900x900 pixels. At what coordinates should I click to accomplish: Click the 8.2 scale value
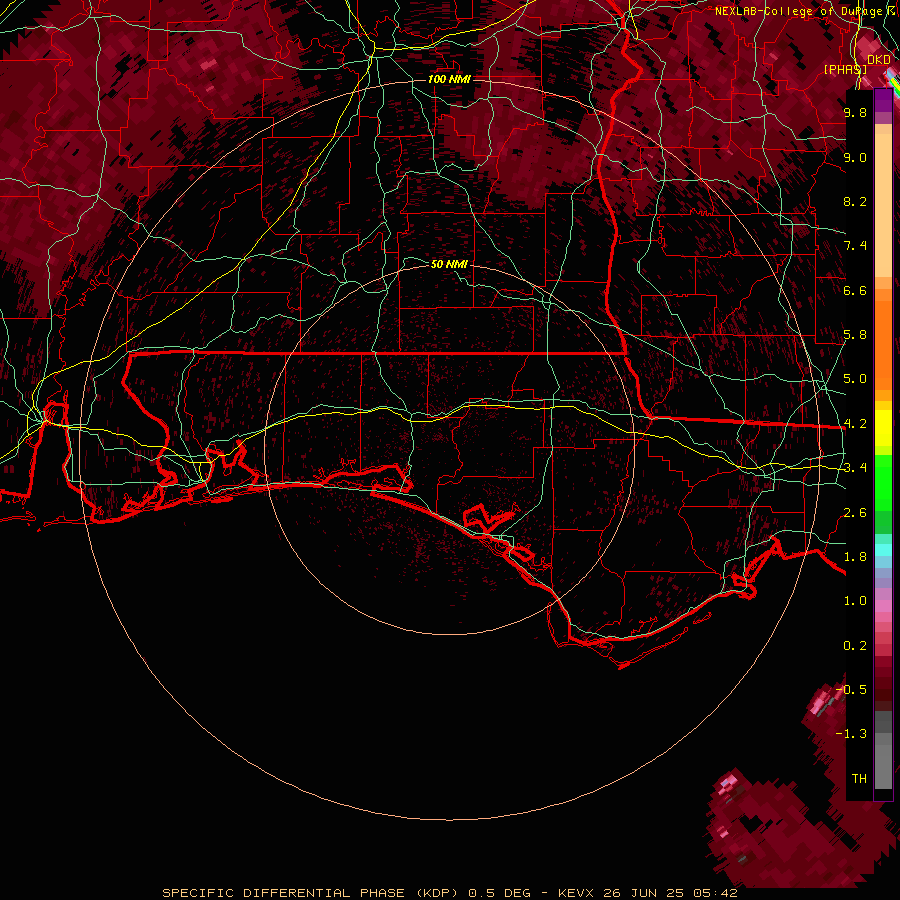click(855, 201)
